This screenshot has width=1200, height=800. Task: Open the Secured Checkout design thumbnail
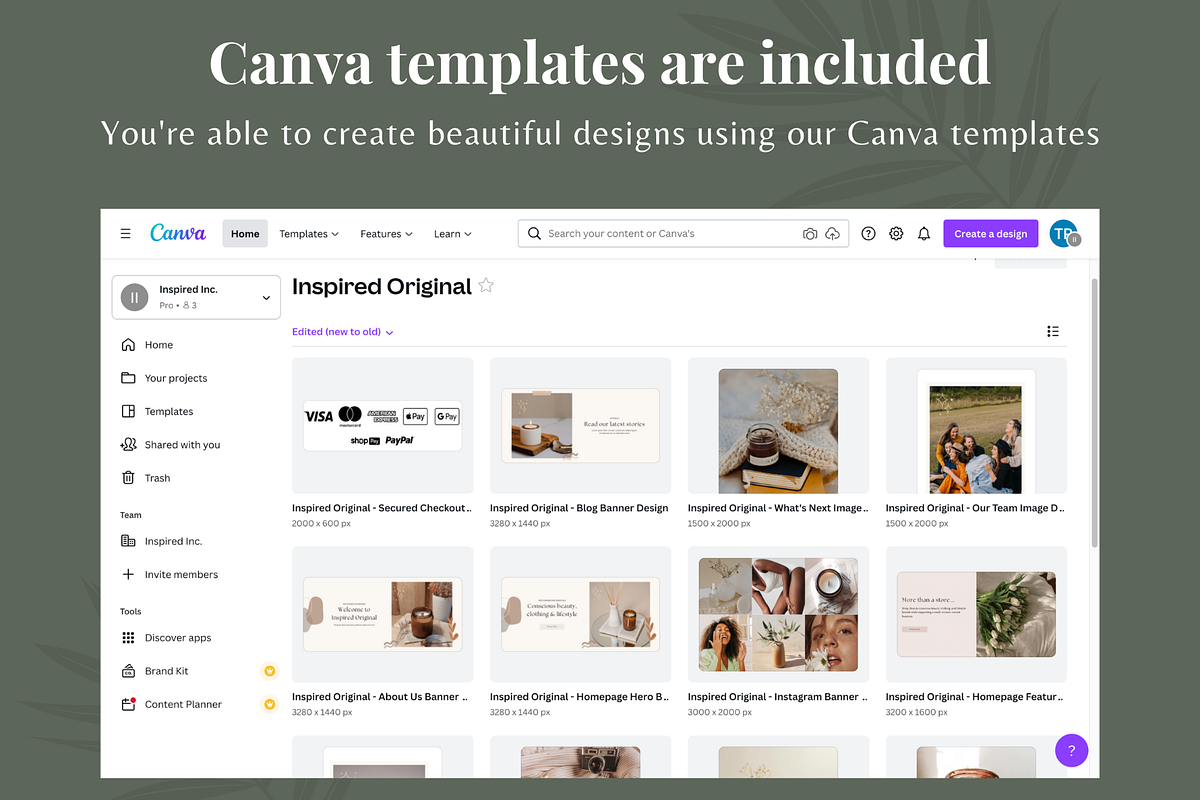coord(382,426)
